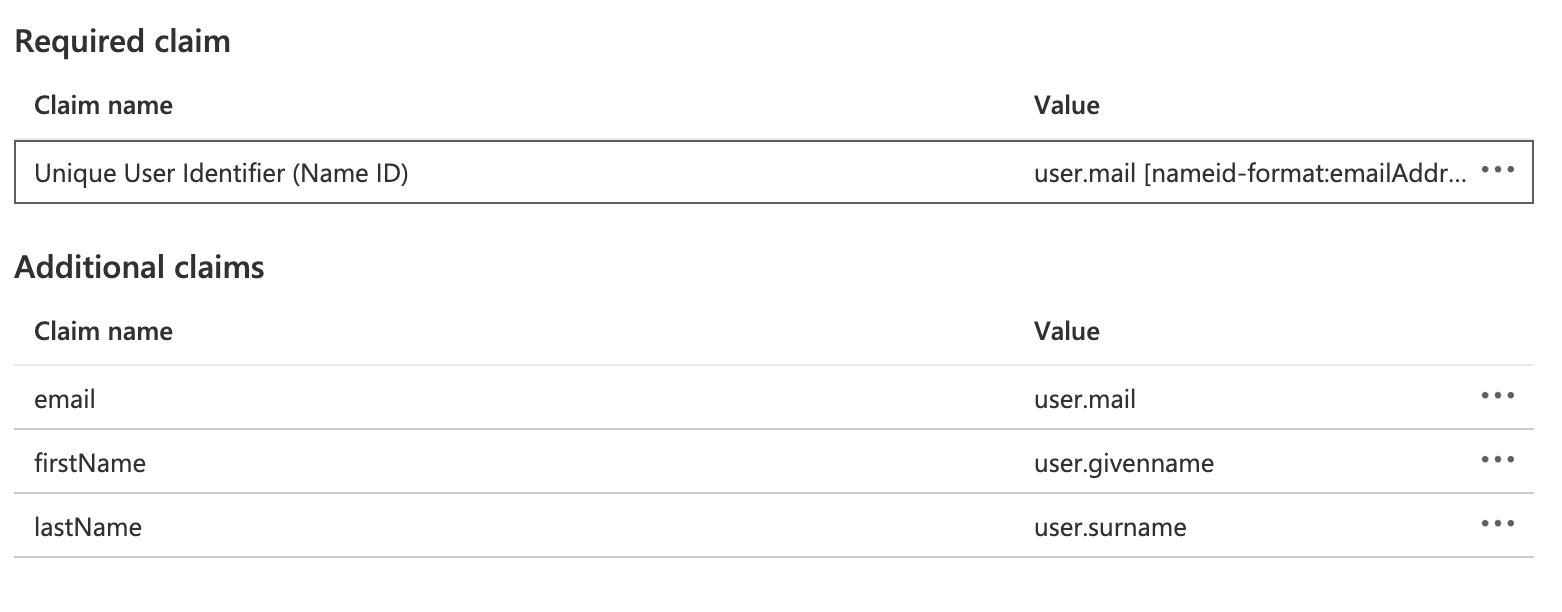Open the email claim for editing
The width and height of the screenshot is (1562, 612).
[64, 397]
